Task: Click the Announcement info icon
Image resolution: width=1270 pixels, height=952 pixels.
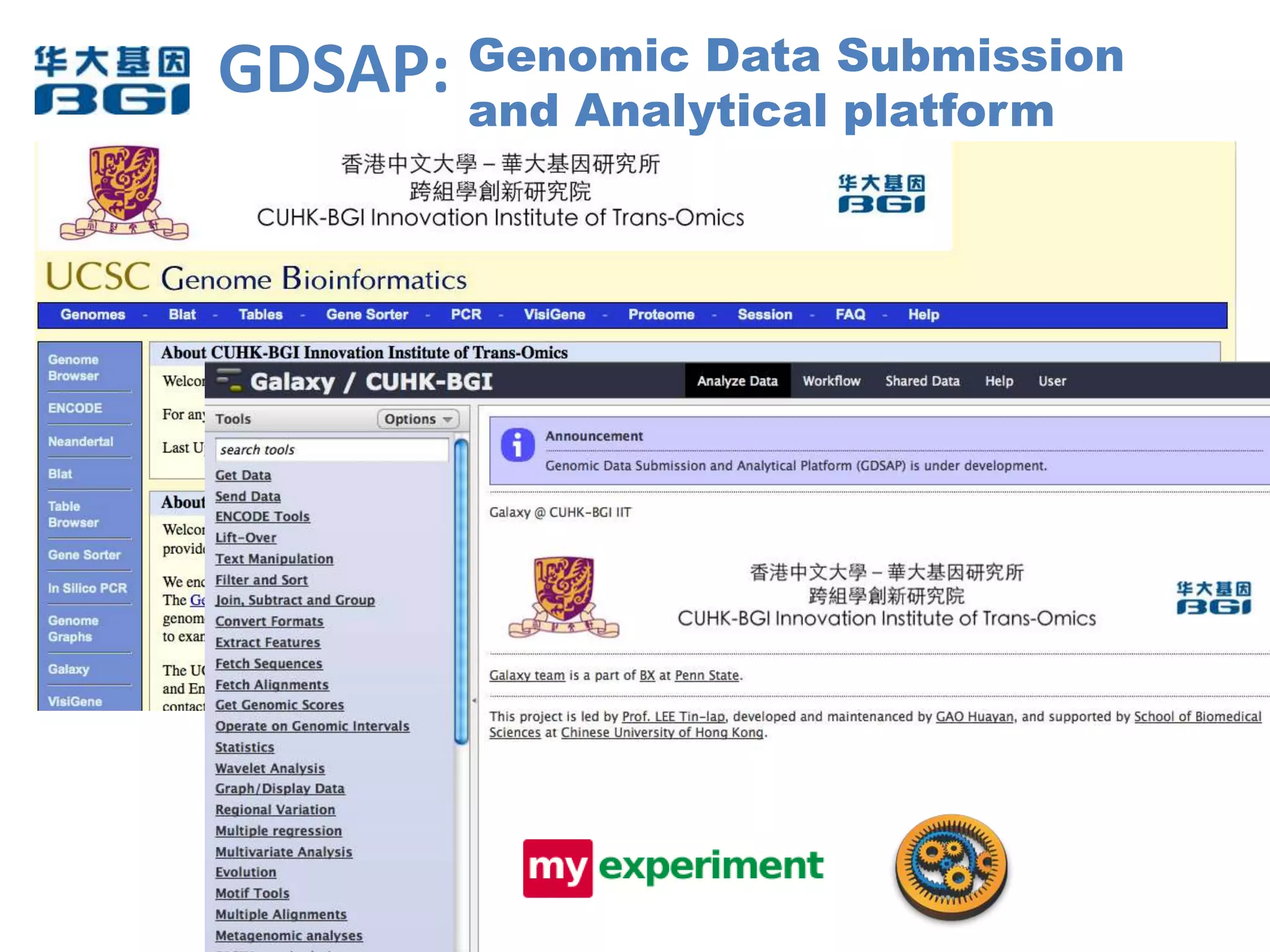Action: (518, 445)
